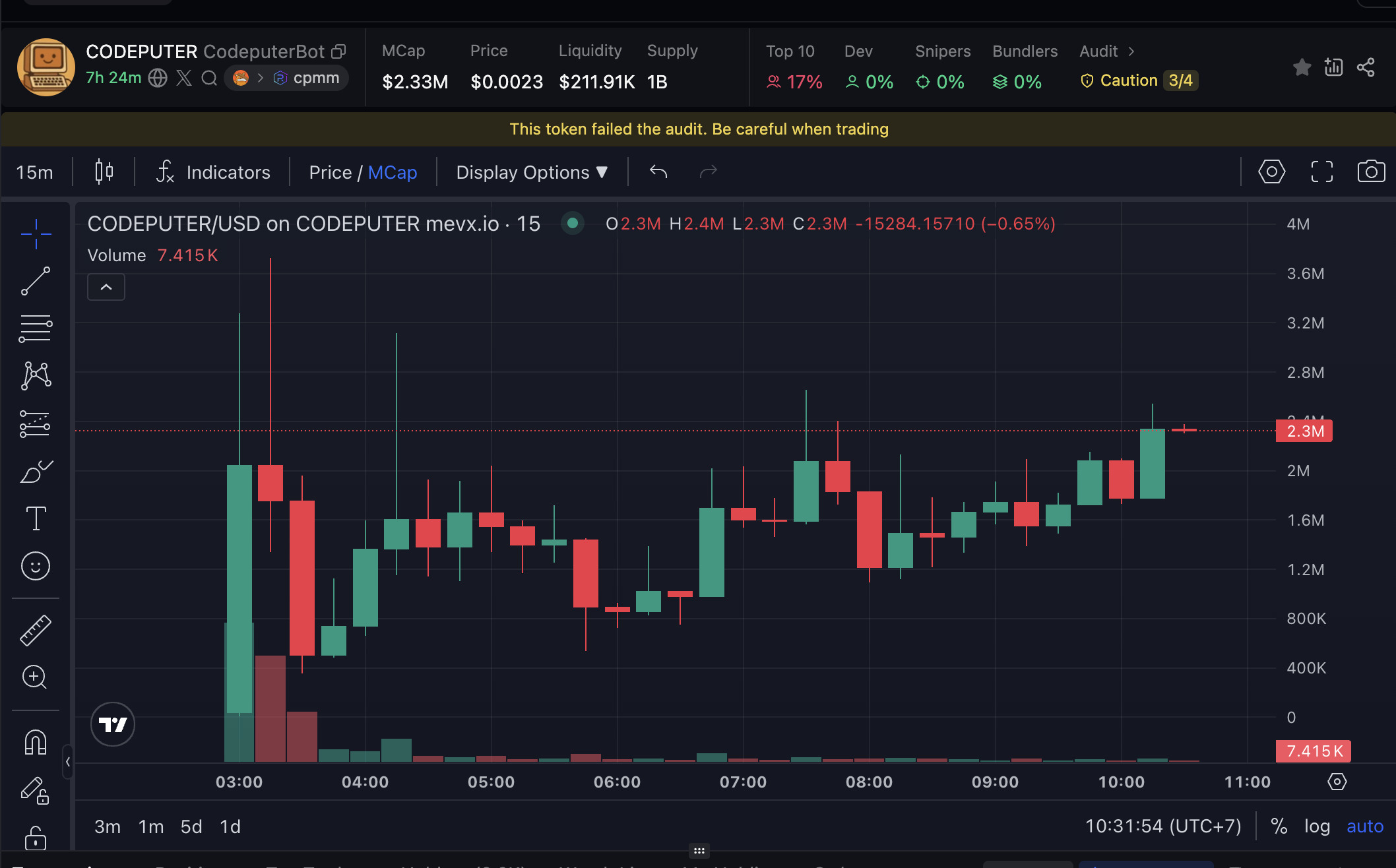Open the emoji icons tool
This screenshot has width=1396, height=868.
(x=36, y=566)
